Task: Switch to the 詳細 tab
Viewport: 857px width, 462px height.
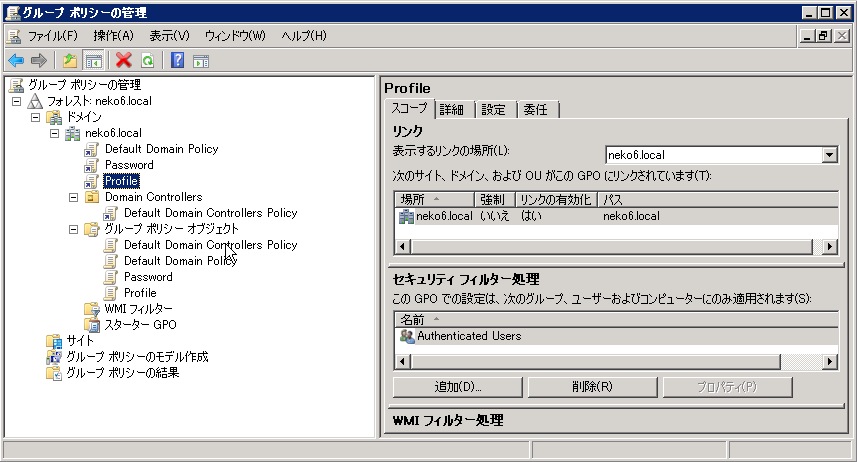Action: pos(452,110)
